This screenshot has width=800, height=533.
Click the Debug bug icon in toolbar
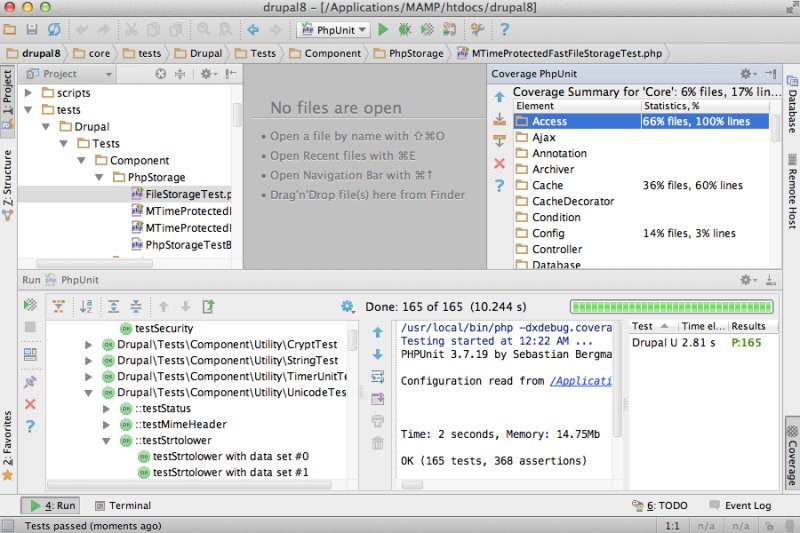[405, 30]
